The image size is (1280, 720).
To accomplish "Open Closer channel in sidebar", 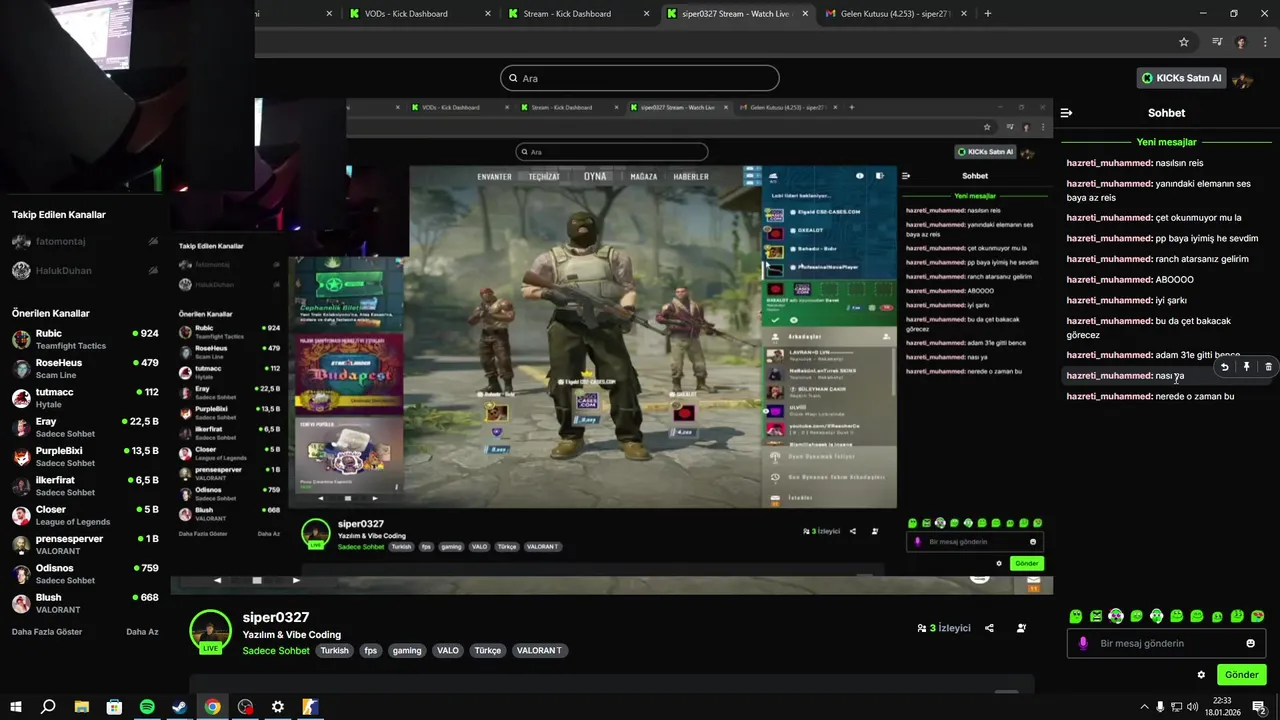I will pos(85,515).
